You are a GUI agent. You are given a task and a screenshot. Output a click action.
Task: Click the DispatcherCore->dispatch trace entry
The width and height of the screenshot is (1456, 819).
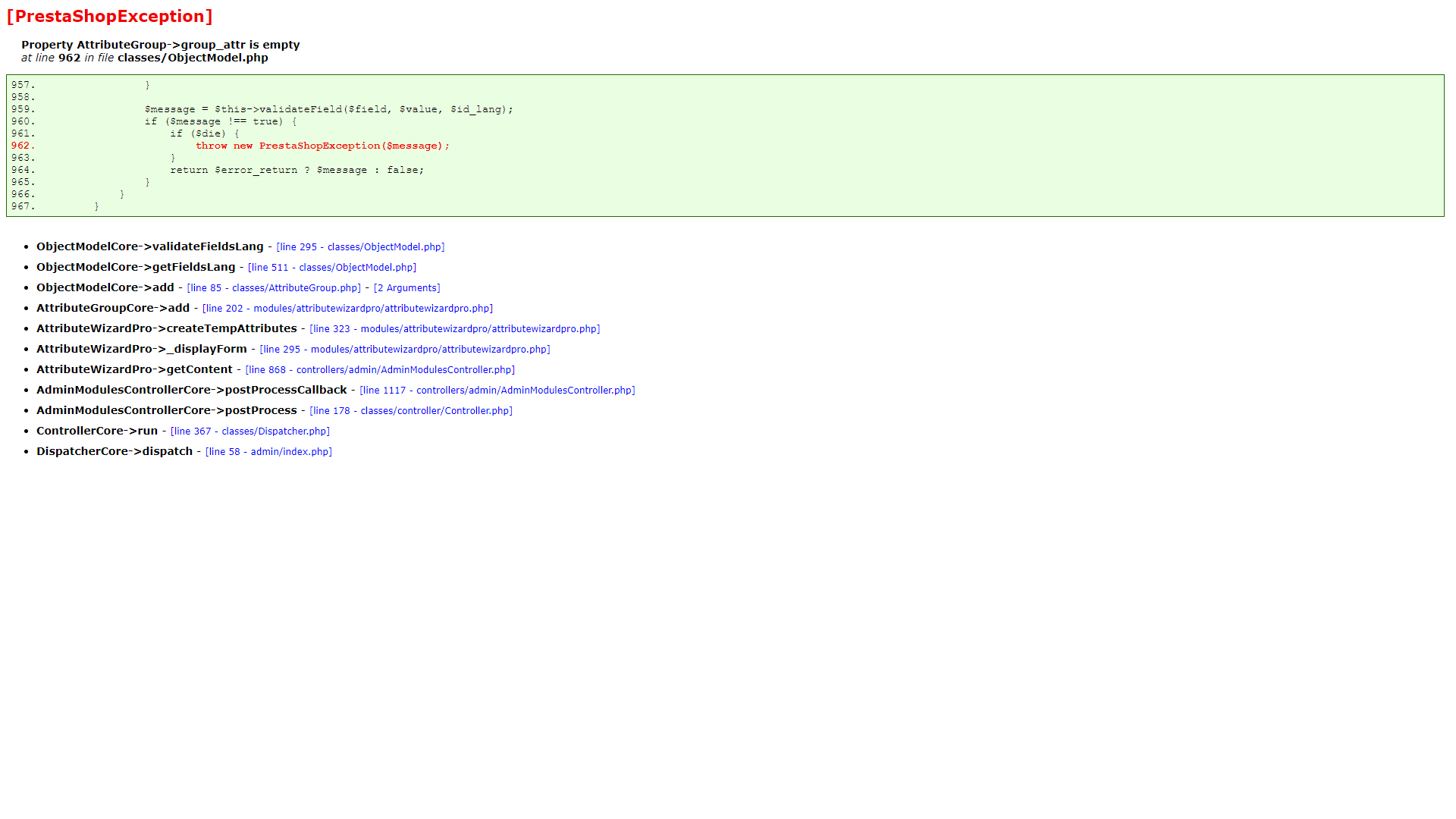tap(115, 452)
